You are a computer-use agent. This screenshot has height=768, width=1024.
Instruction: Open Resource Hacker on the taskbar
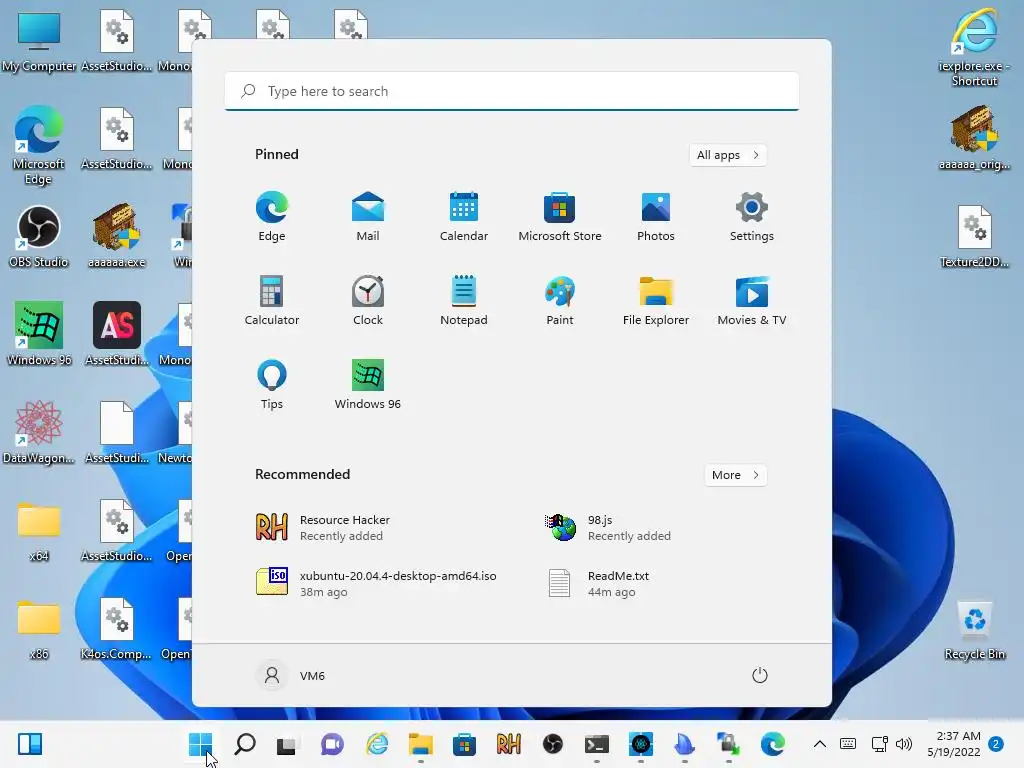point(509,744)
